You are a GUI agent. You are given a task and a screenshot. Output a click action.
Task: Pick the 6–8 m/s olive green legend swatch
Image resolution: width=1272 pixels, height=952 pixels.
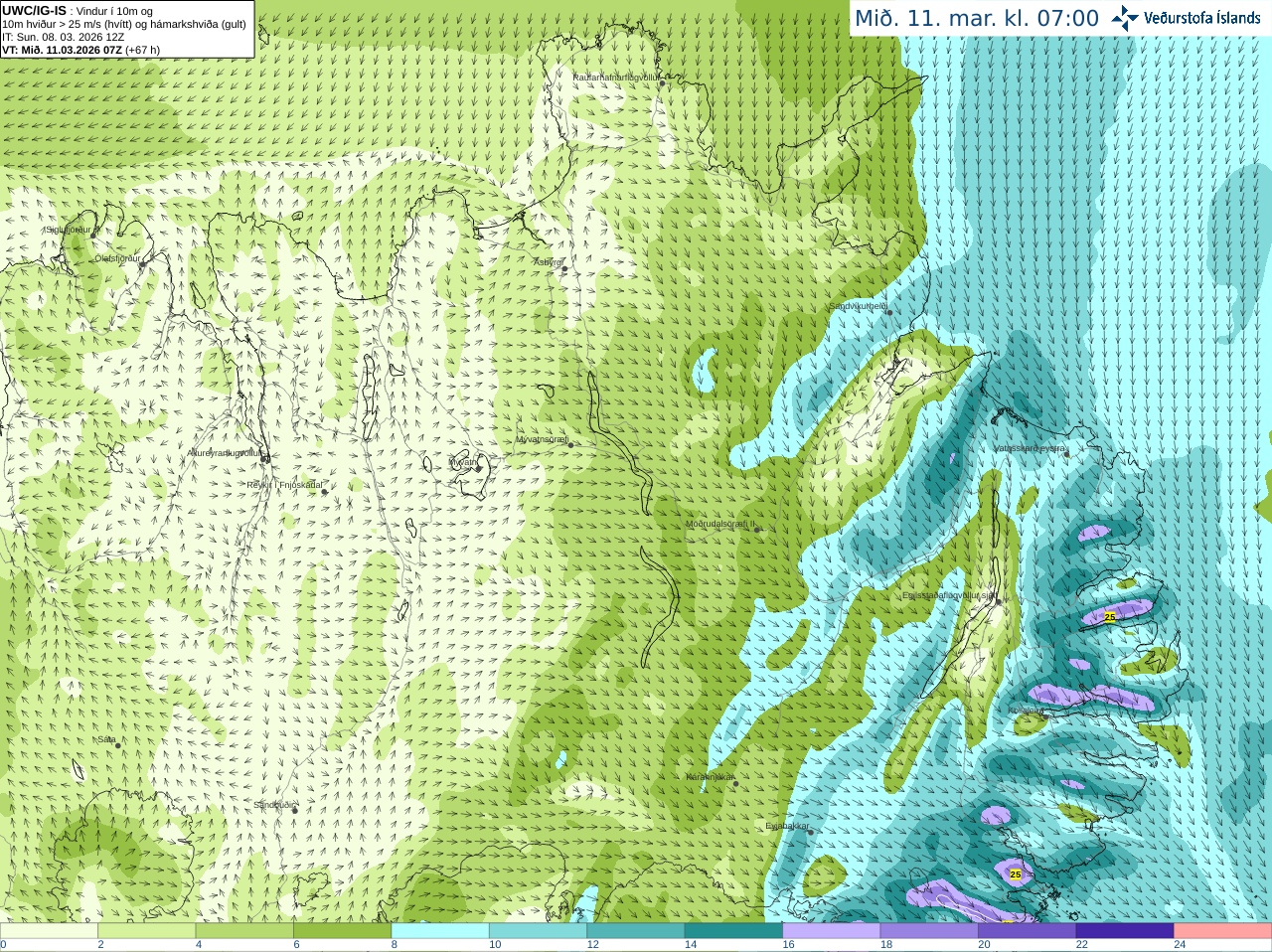click(x=342, y=931)
